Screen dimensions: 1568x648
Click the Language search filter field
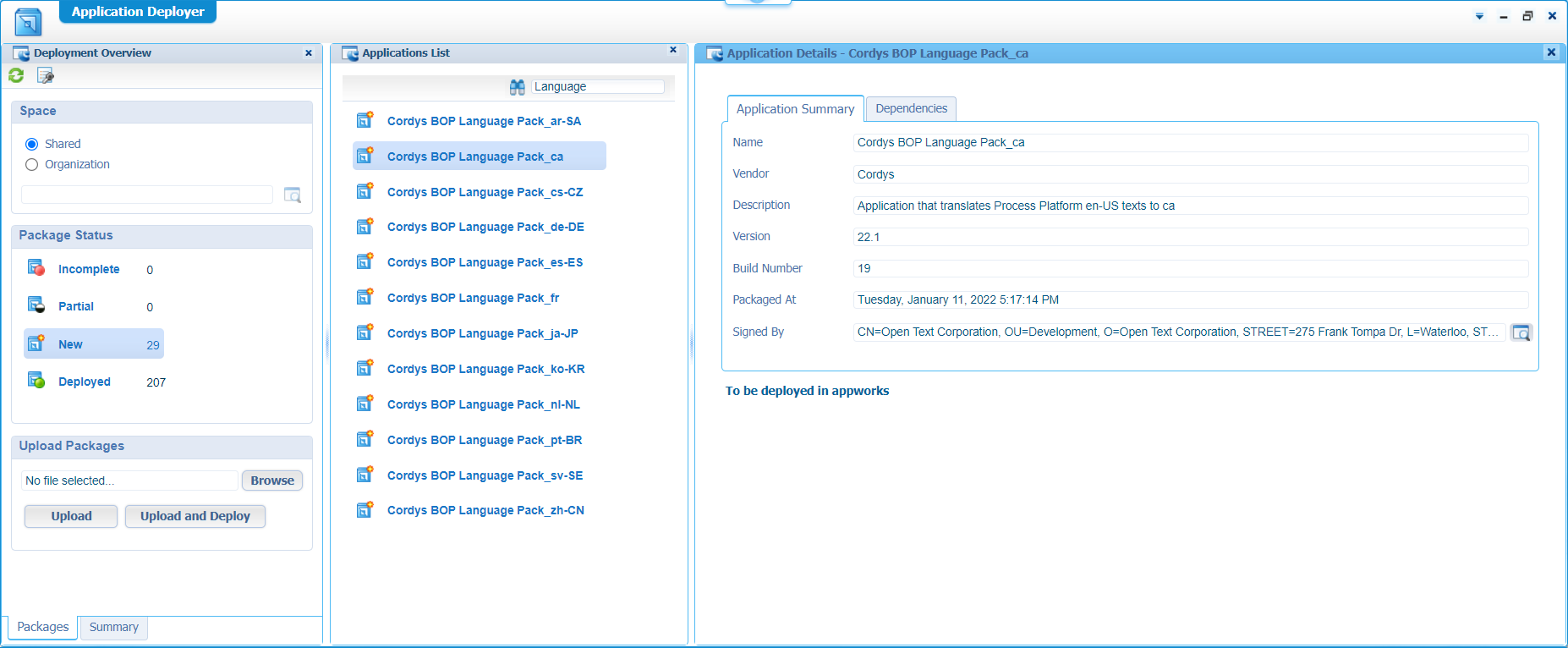click(x=597, y=86)
